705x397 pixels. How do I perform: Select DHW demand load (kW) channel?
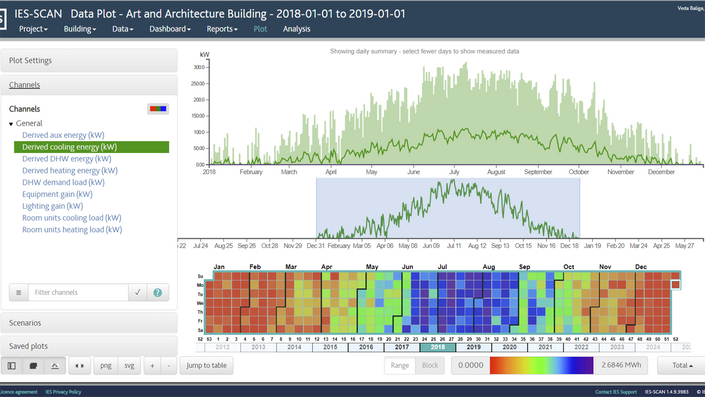click(63, 182)
